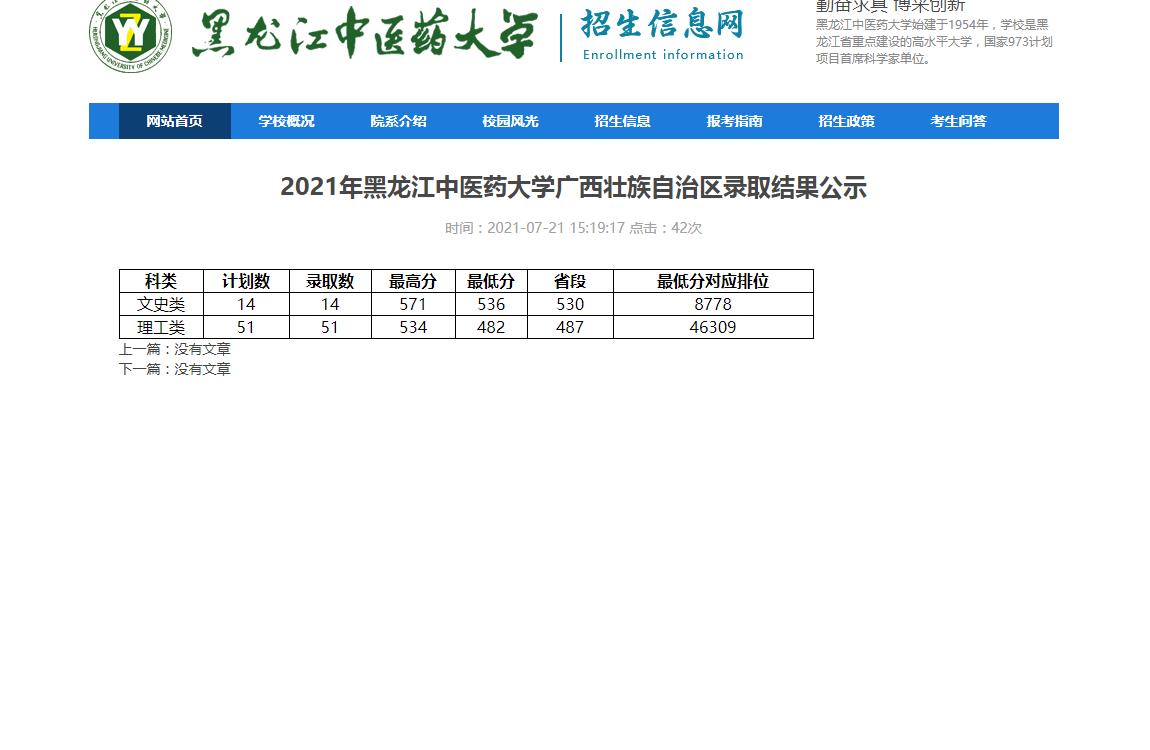Click the 省段 value 530 cell
Viewport: 1150px width, 750px height.
pyautogui.click(x=571, y=304)
